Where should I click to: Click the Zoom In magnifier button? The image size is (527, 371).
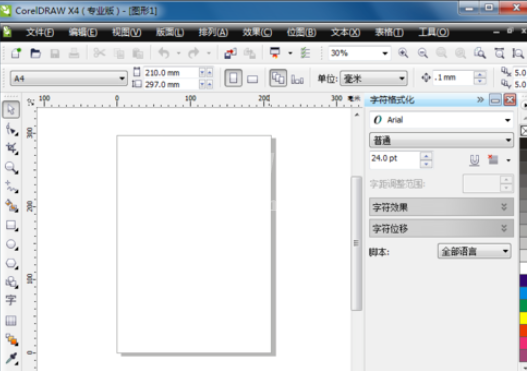tap(403, 53)
